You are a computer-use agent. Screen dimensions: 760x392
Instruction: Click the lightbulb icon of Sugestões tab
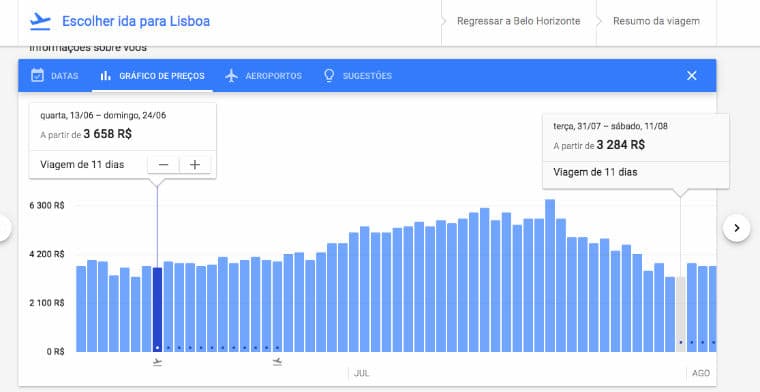pyautogui.click(x=329, y=76)
